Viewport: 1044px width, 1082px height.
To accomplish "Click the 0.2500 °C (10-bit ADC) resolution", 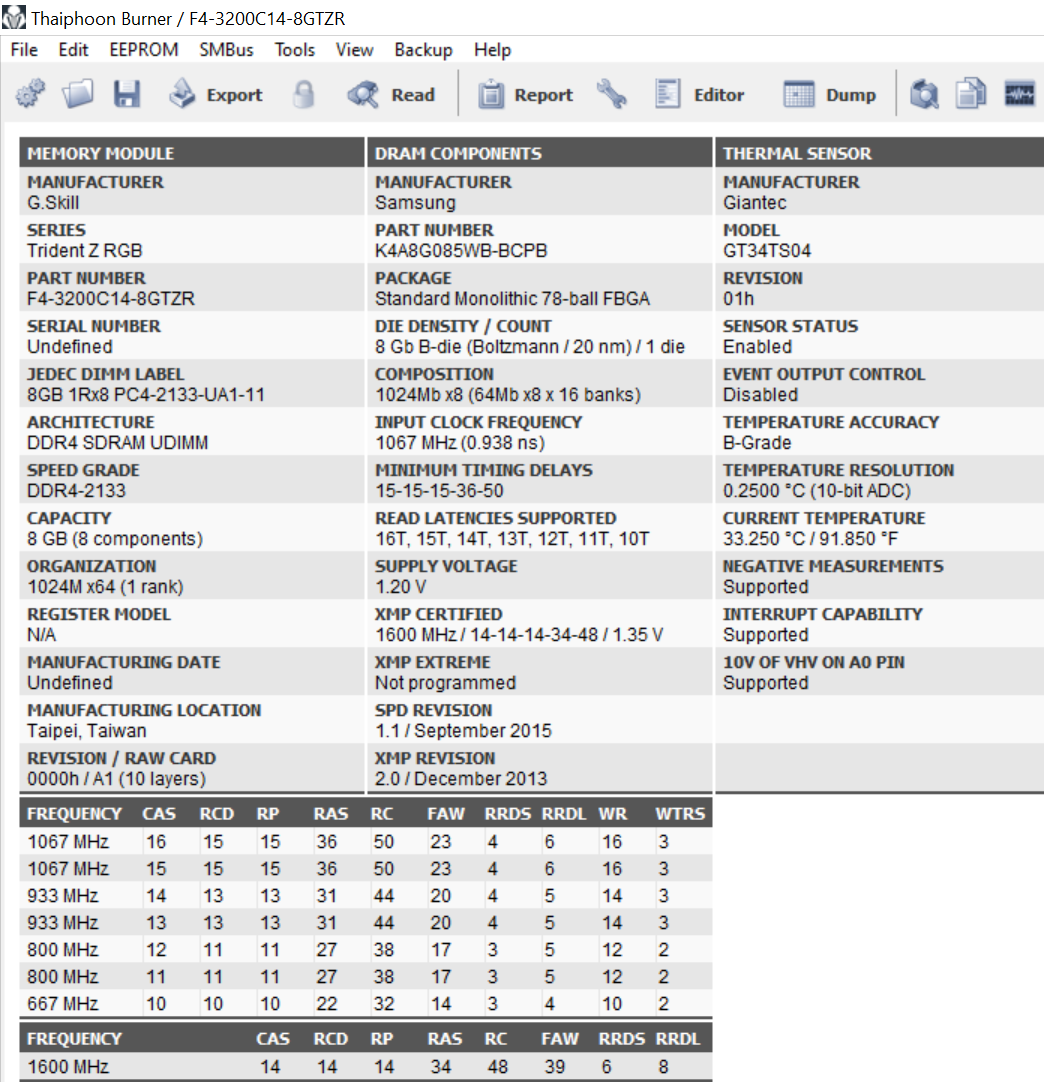I will click(817, 491).
